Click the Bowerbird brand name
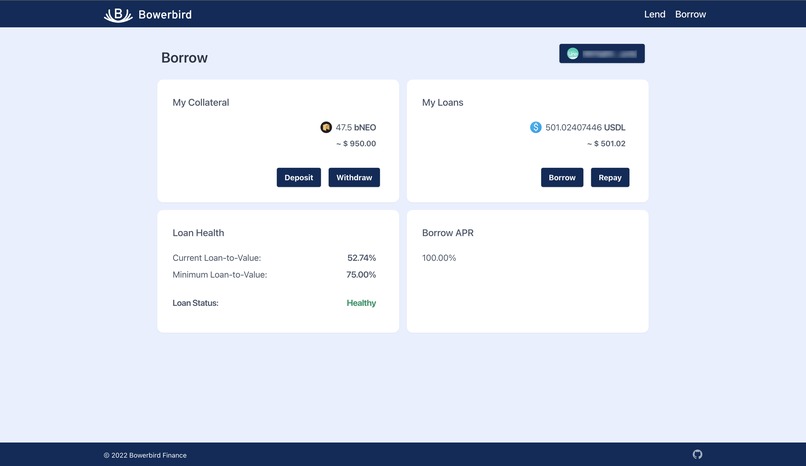Image resolution: width=806 pixels, height=466 pixels. click(165, 14)
